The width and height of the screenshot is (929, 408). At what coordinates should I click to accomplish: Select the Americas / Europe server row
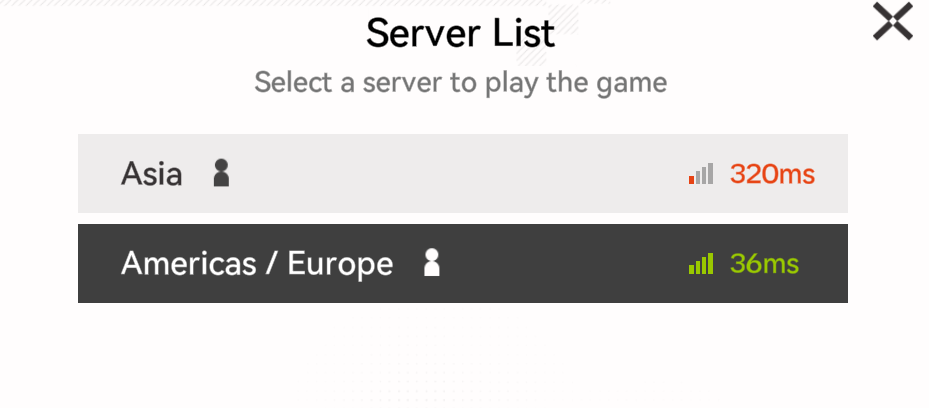point(463,264)
